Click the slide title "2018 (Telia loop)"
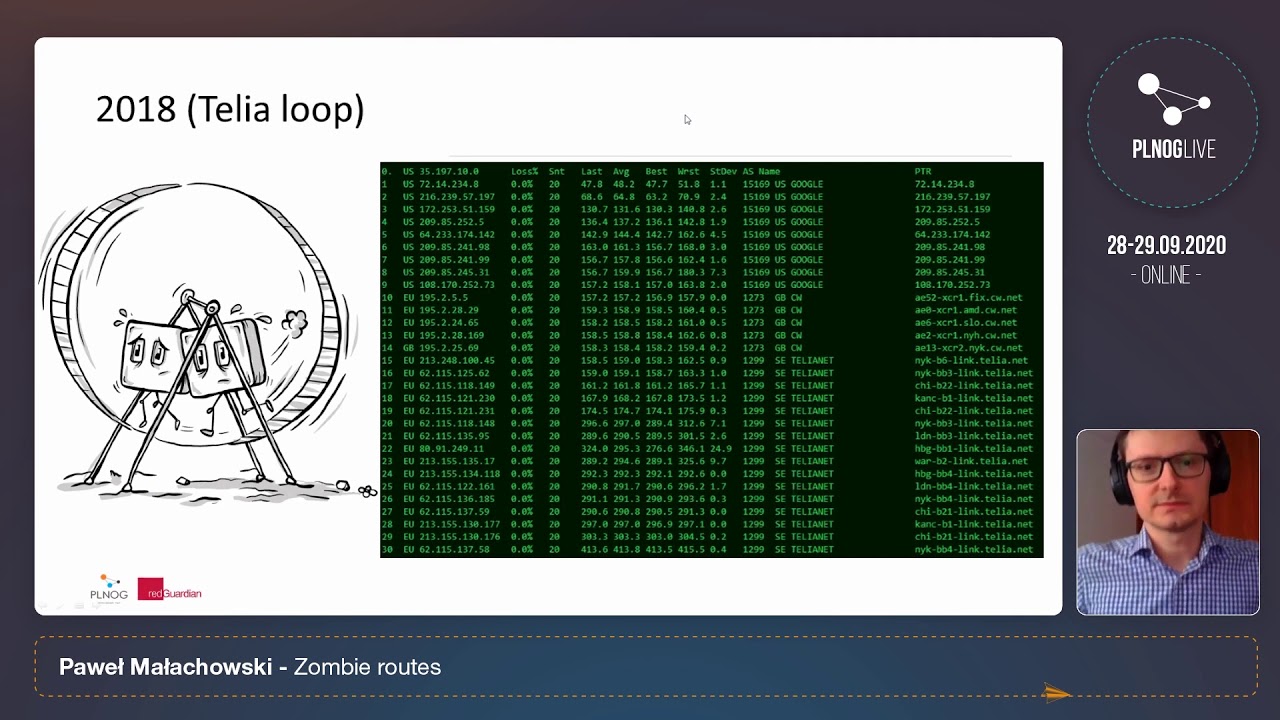Screen dimensions: 1280x720 (x=230, y=108)
